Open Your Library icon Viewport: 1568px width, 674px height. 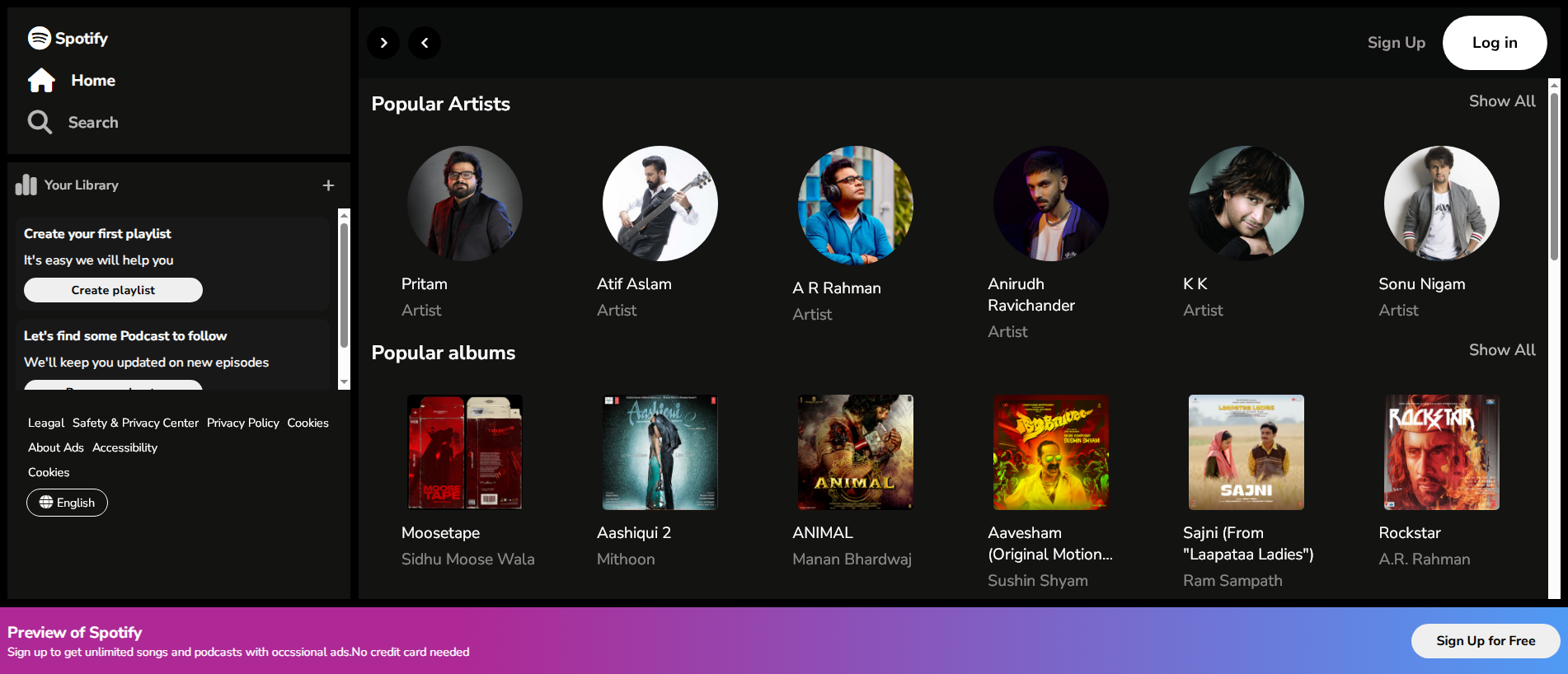[x=26, y=185]
